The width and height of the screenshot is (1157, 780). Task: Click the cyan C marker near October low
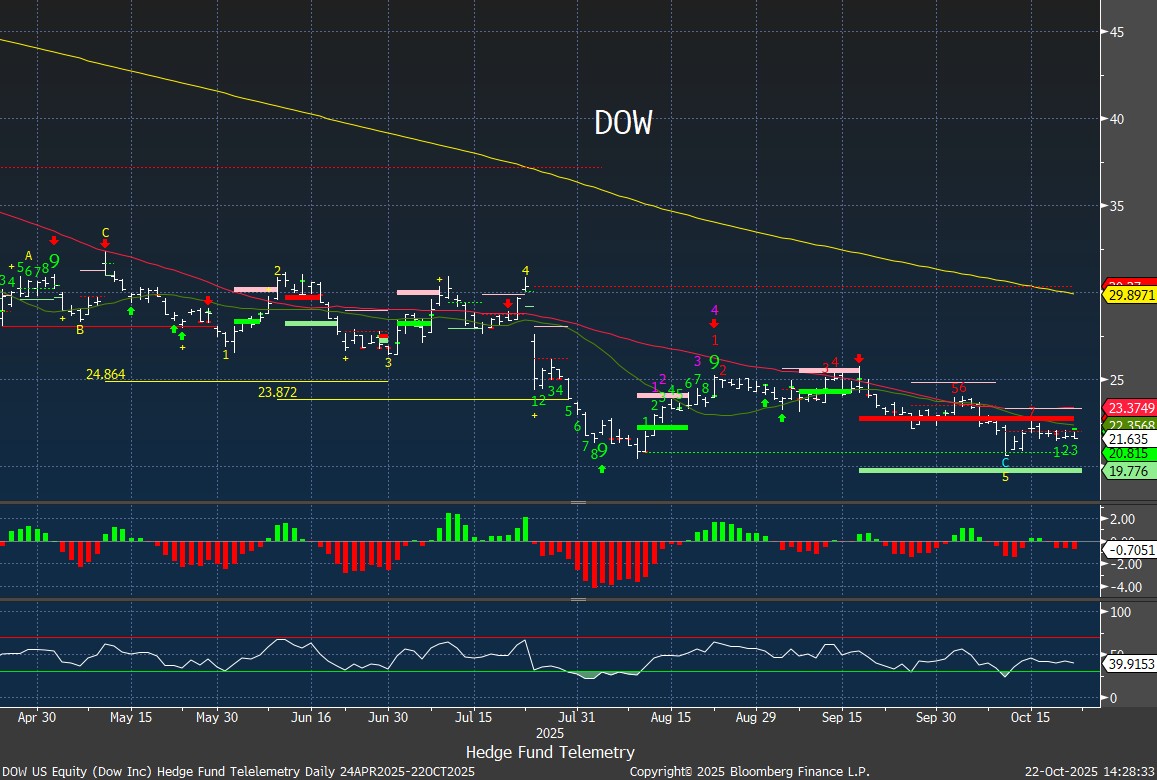[1005, 462]
